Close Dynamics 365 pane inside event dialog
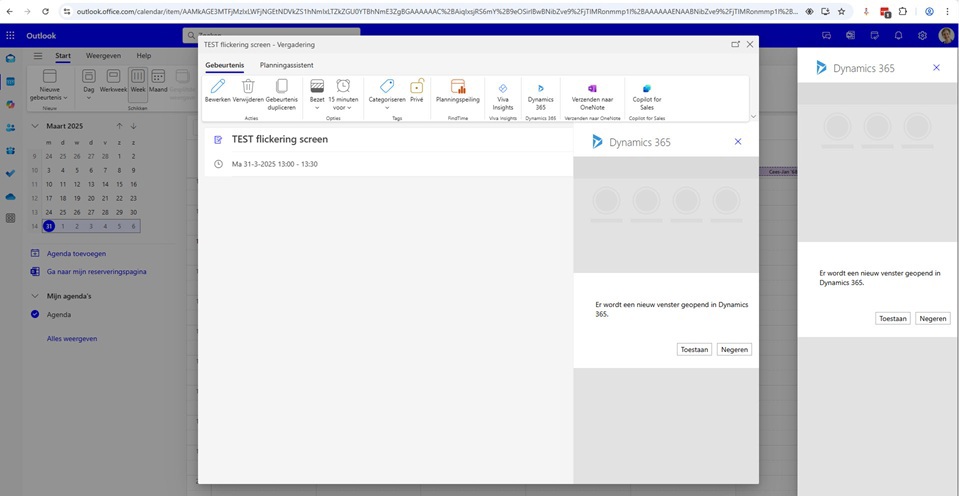This screenshot has height=496, width=959. tap(738, 142)
